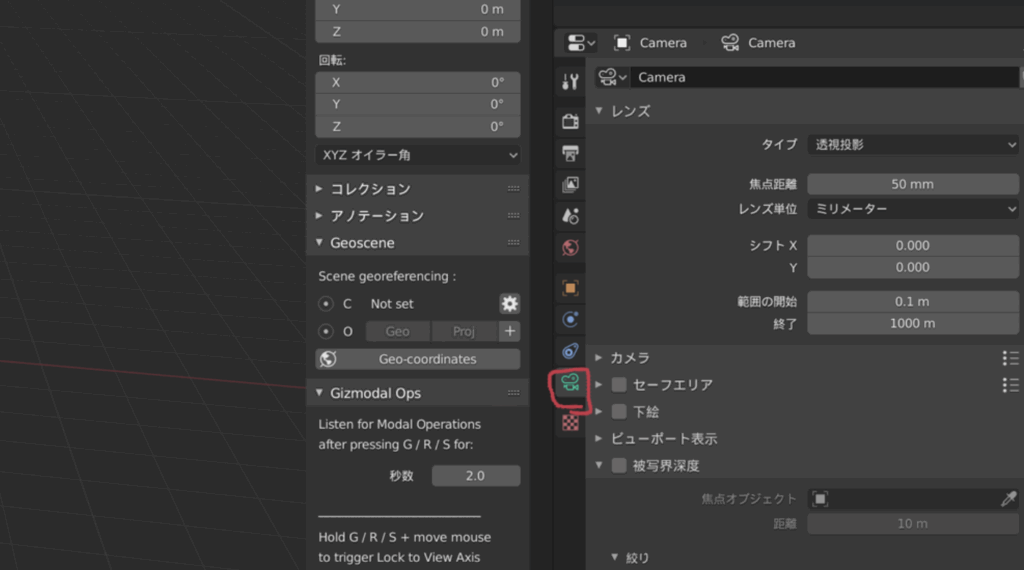Open the Output properties tab
This screenshot has height=570, width=1024.
click(x=570, y=153)
